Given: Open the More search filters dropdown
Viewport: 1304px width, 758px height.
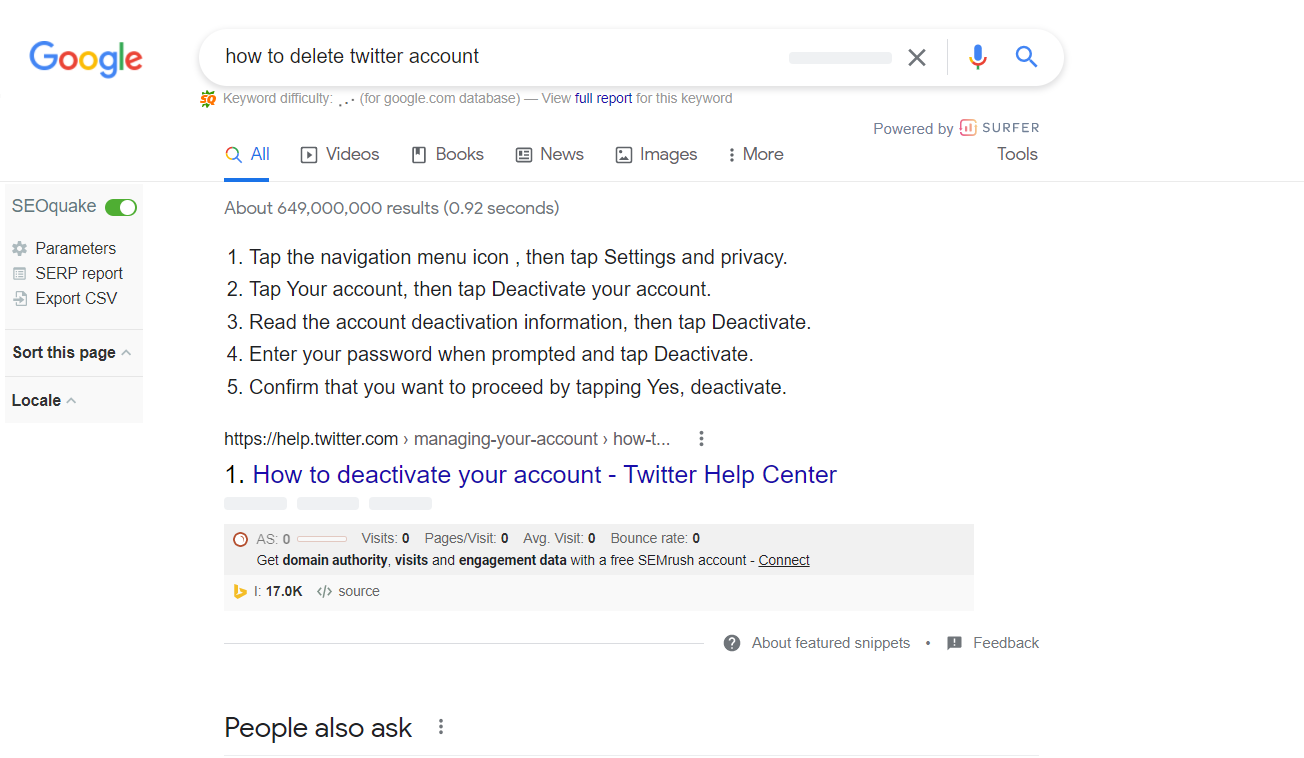Looking at the screenshot, I should tap(755, 154).
